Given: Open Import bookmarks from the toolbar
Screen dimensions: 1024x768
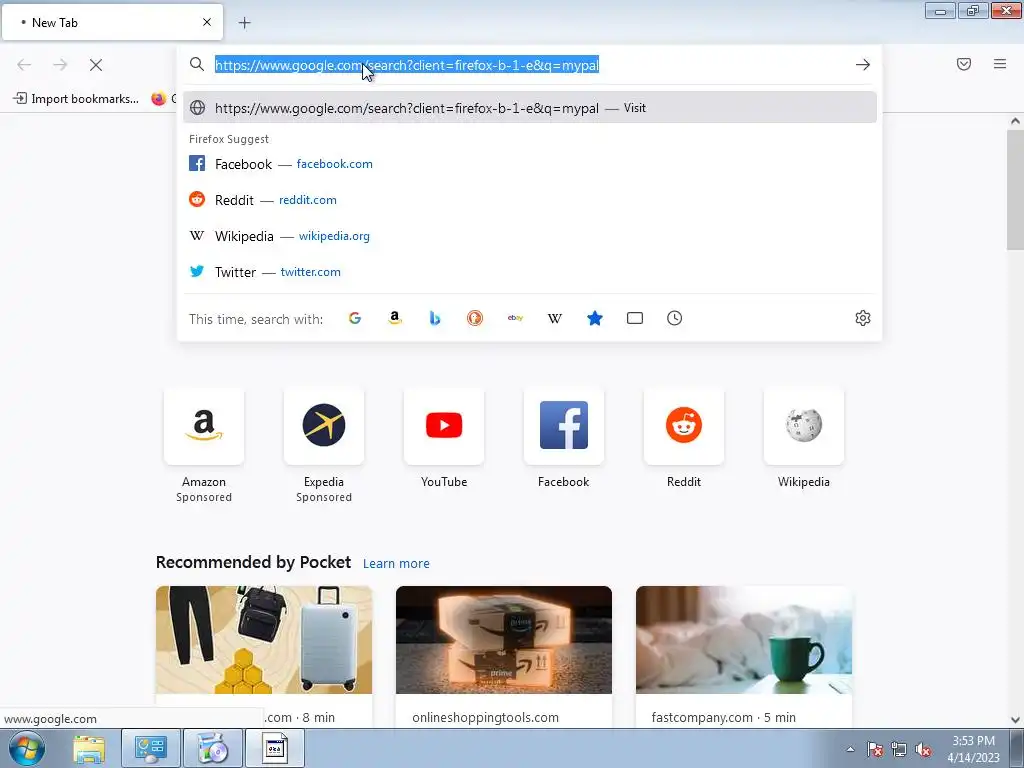Looking at the screenshot, I should click(x=76, y=99).
